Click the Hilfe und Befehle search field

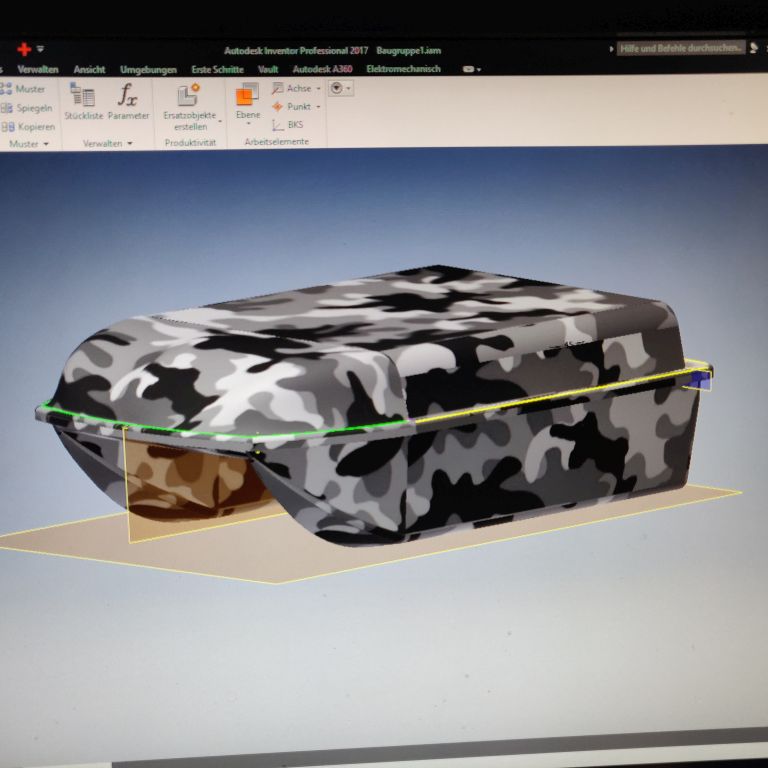pos(679,47)
